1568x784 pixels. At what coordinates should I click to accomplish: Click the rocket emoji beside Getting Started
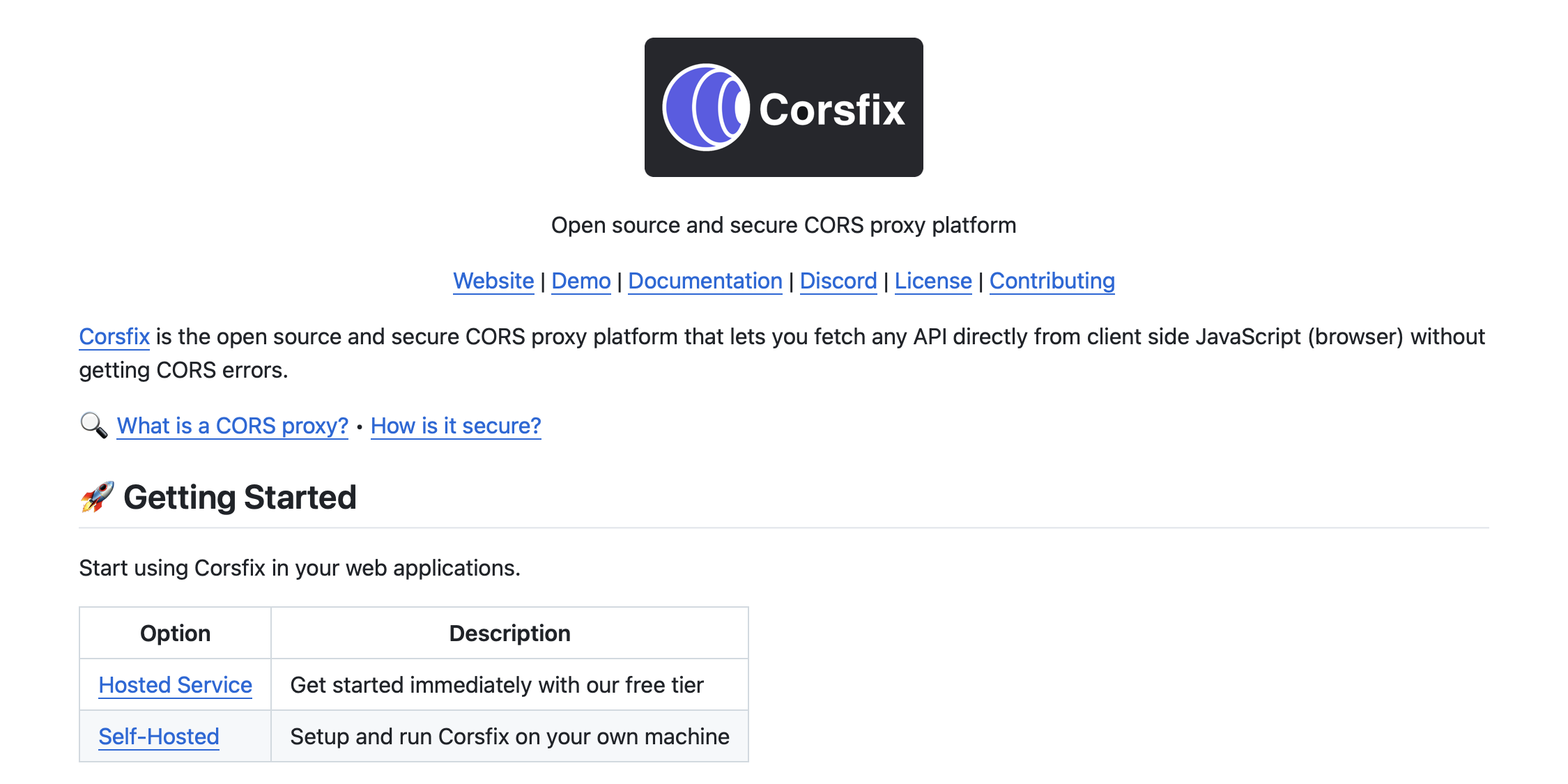click(x=97, y=497)
